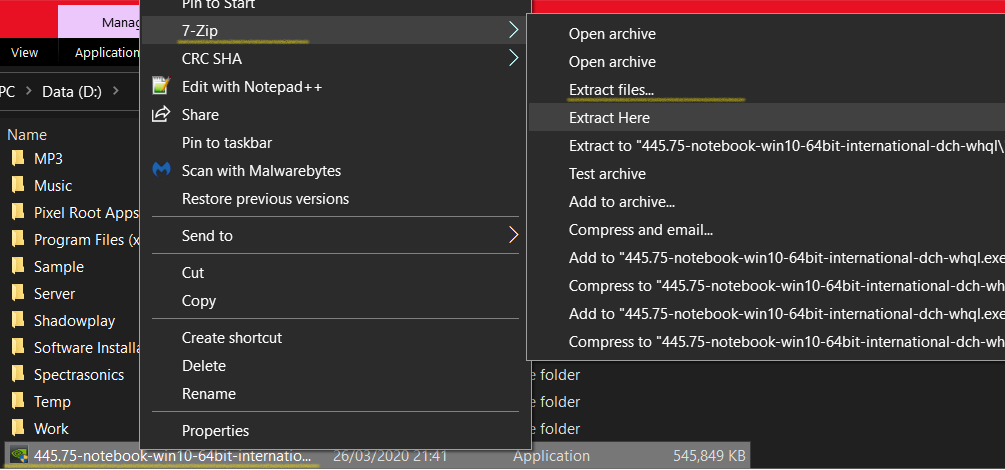Click the Work folder icon
Viewport: 1005px width, 470px height.
[18, 428]
